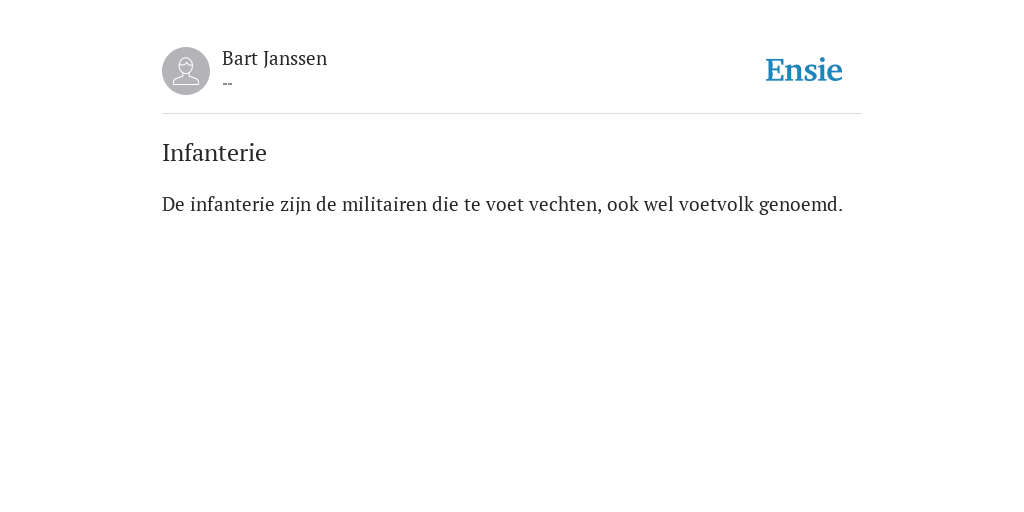Click Bart Janssen's grey avatar icon

186,71
